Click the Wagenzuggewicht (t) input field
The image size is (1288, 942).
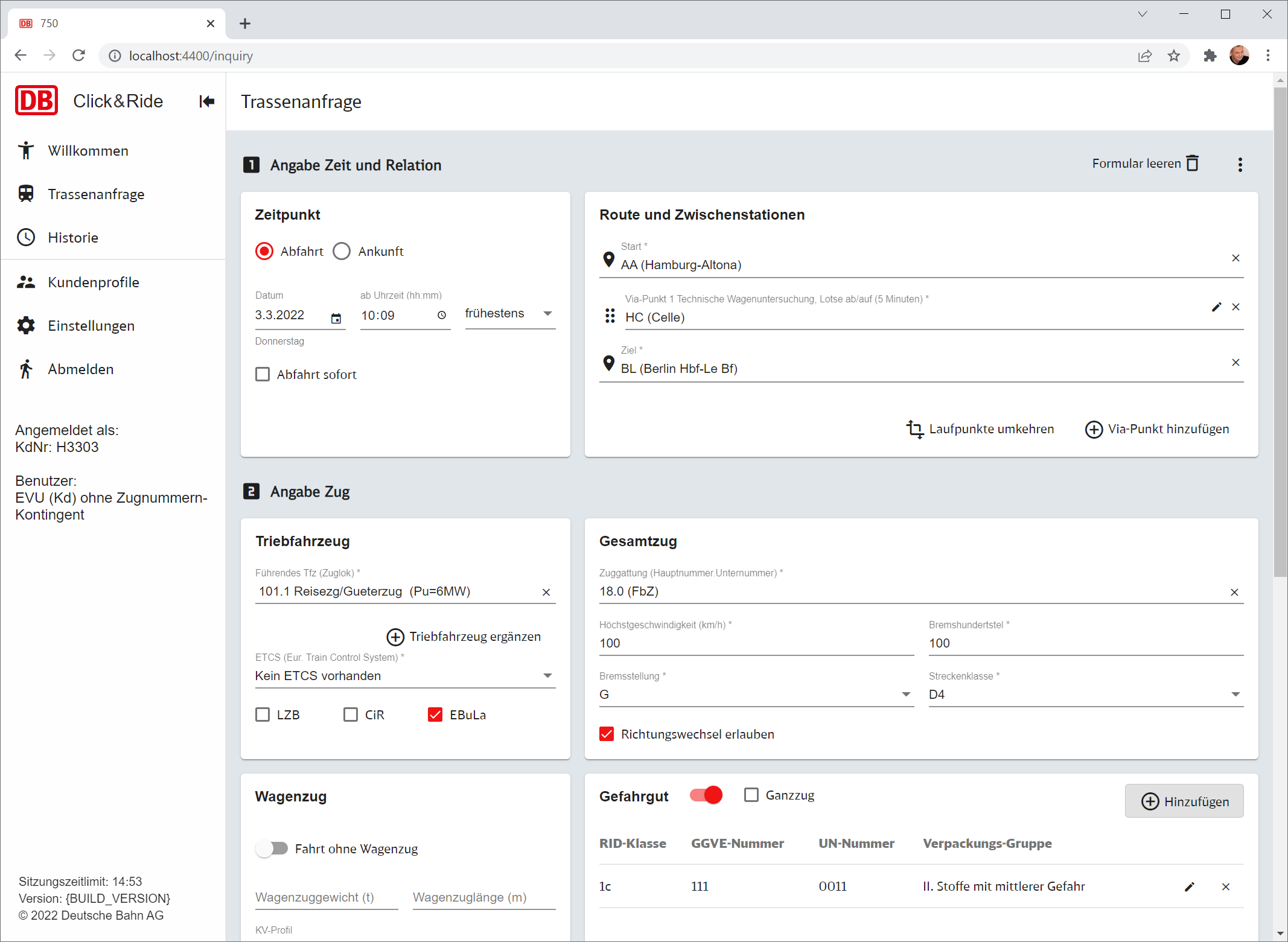[x=326, y=897]
